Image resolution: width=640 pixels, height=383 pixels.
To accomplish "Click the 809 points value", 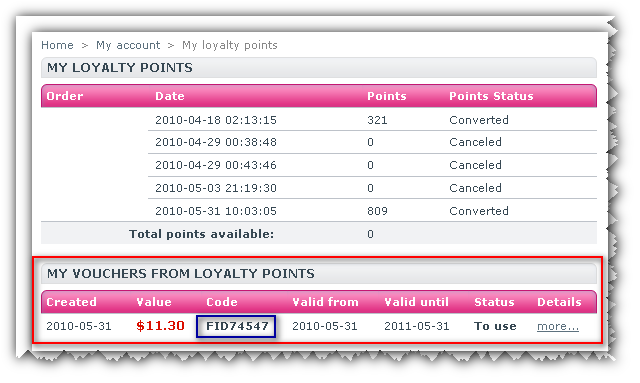I will click(377, 211).
